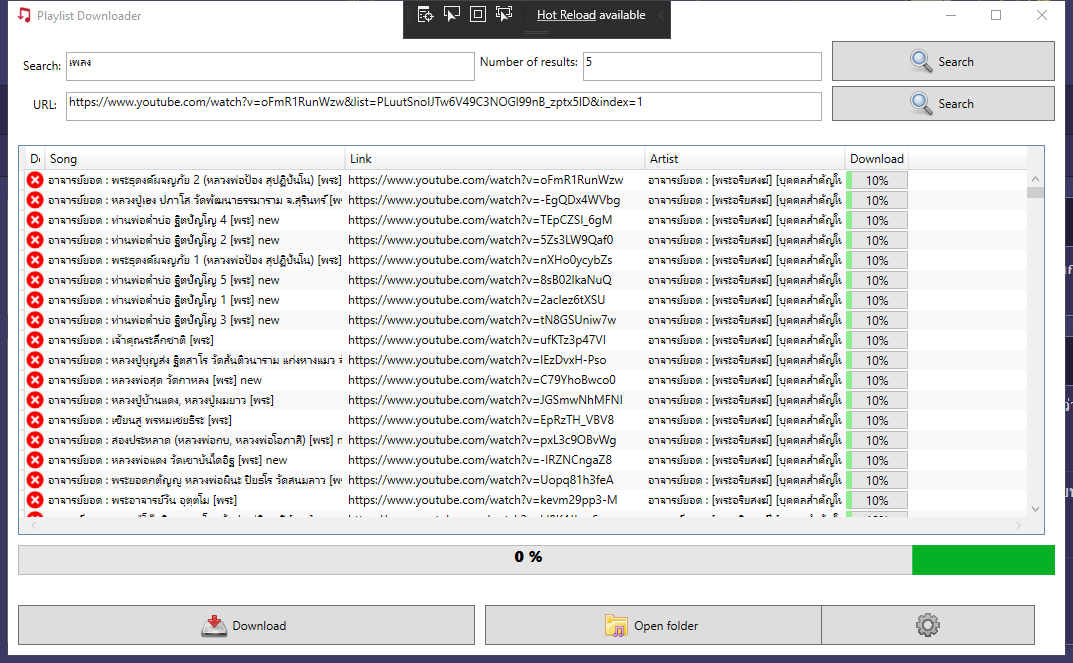Remove the row with link oFmR1RunWzw
The width and height of the screenshot is (1073, 663).
coord(35,180)
